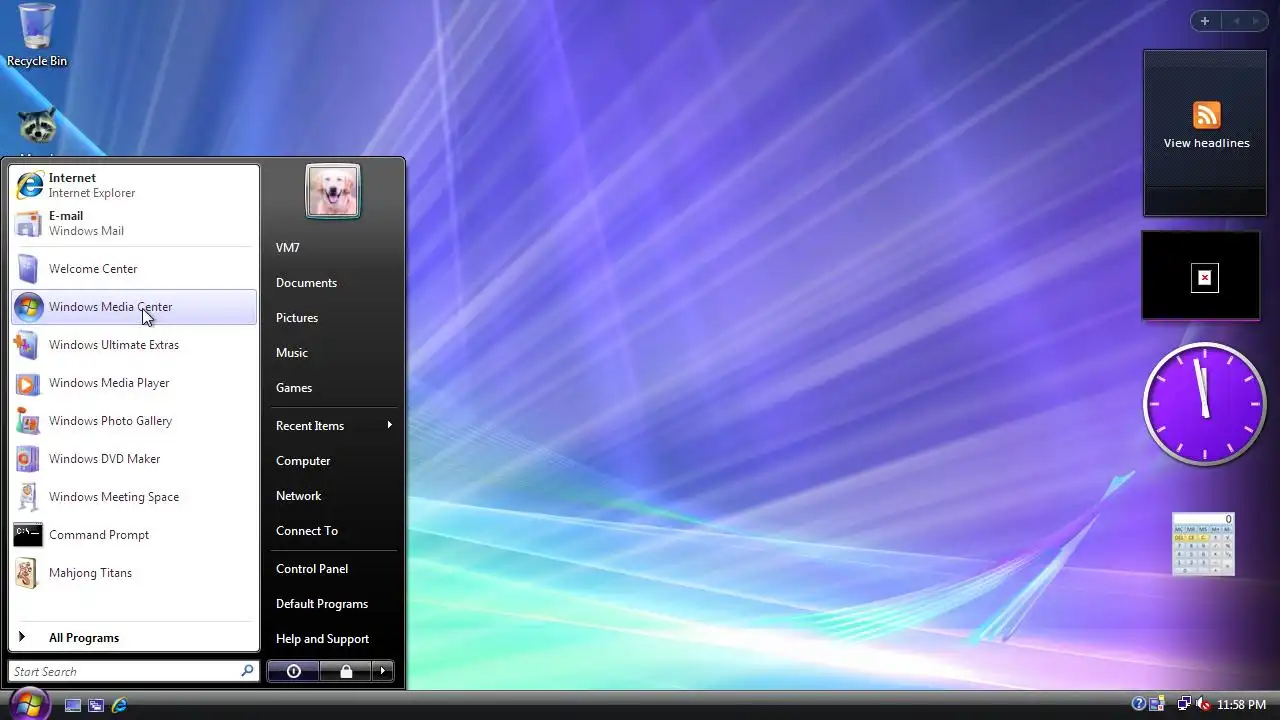Add a gadget with the sidebar plus button
The width and height of the screenshot is (1280, 720).
[1205, 21]
